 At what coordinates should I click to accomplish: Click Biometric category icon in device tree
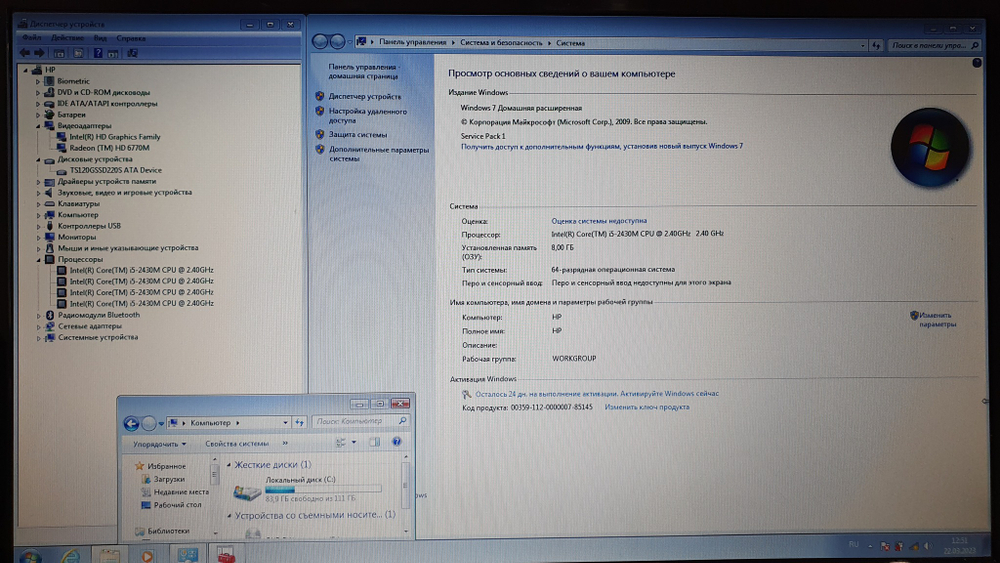(50, 81)
